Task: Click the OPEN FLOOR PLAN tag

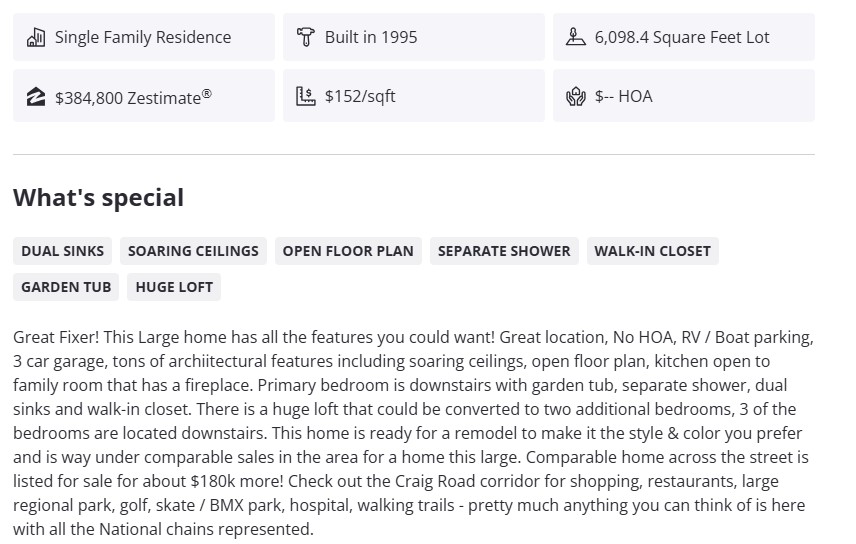Action: tap(348, 251)
